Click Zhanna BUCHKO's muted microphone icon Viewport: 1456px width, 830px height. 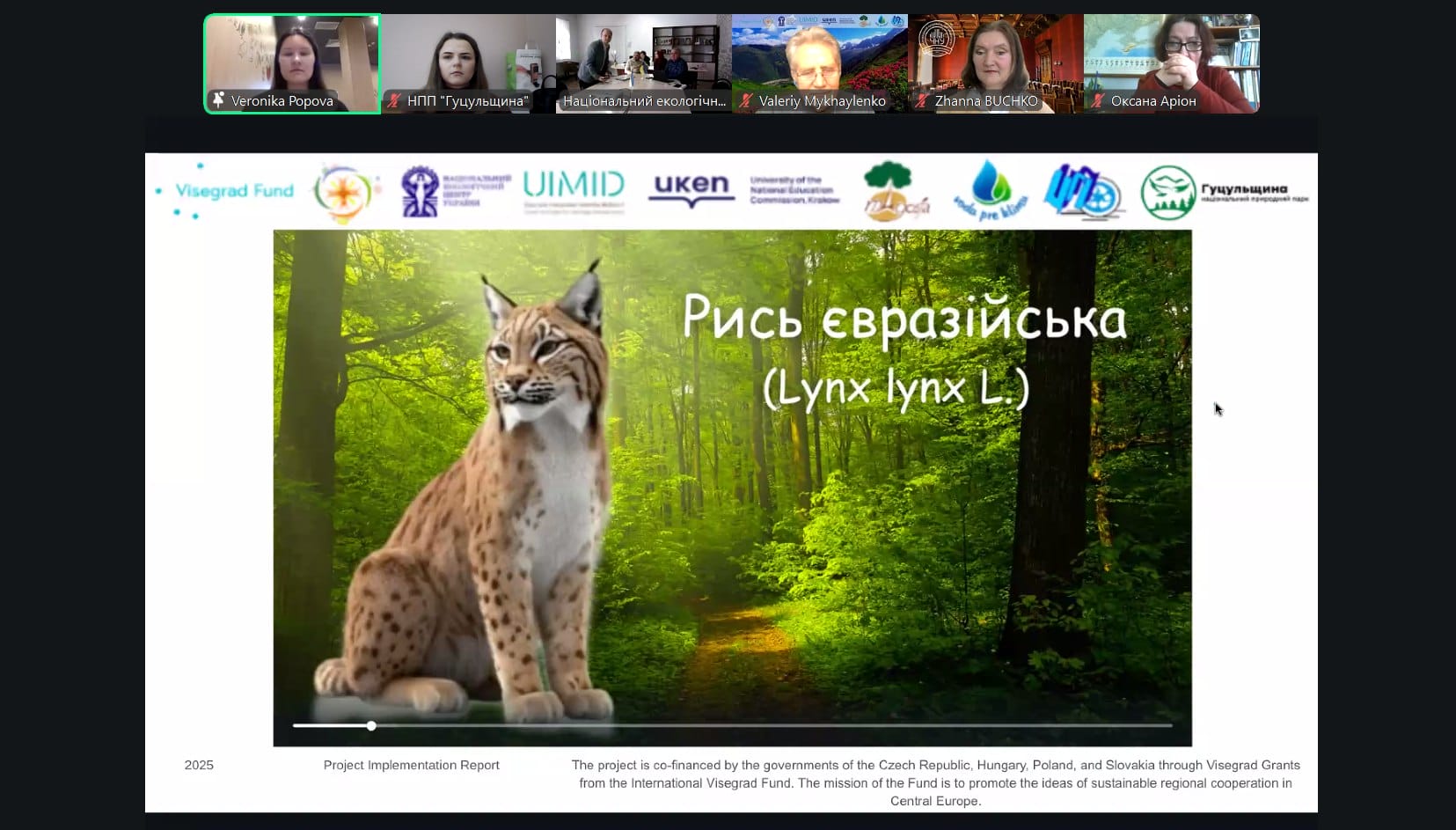[x=922, y=101]
